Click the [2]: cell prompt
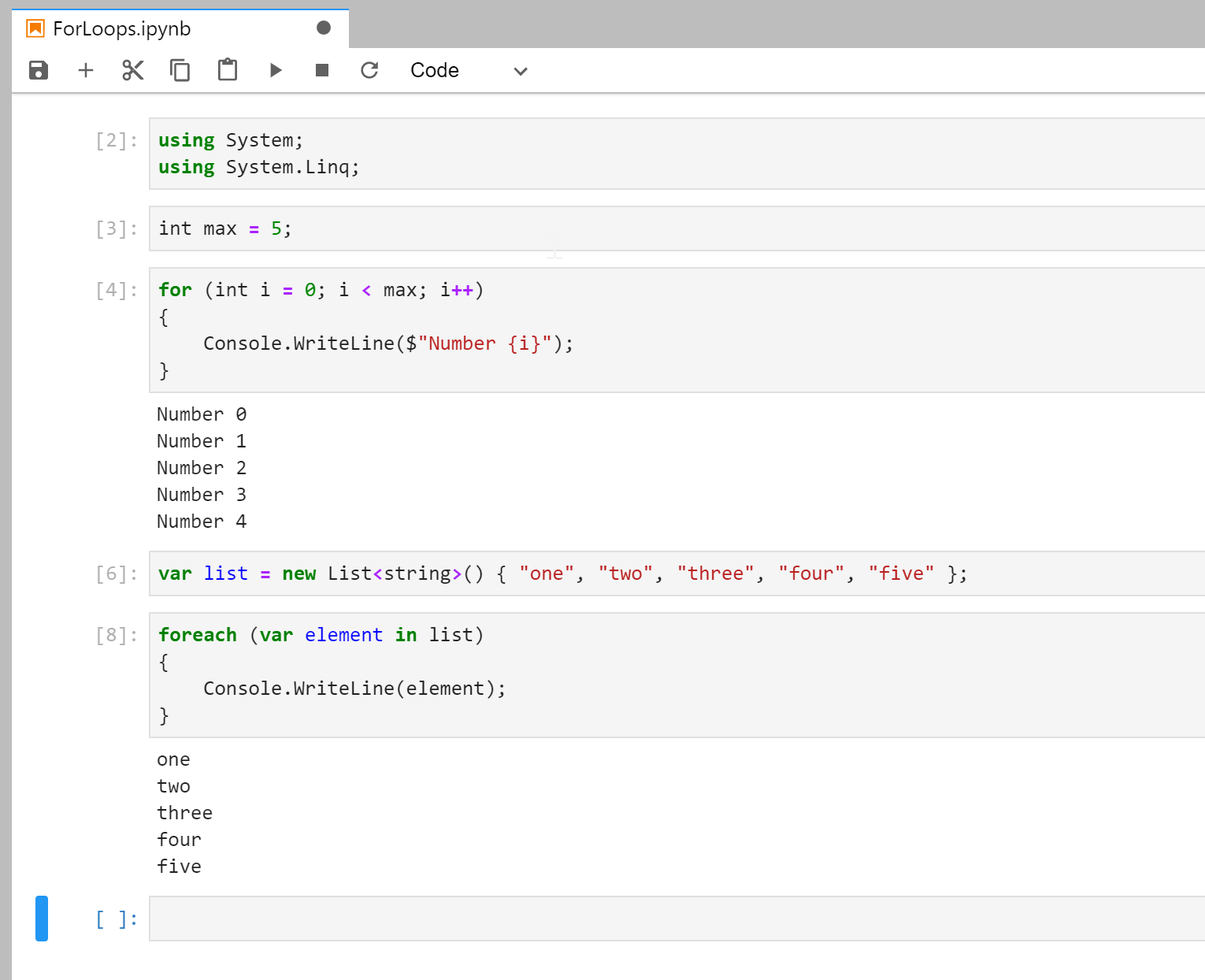Screen dimensions: 1205x980 point(117,141)
